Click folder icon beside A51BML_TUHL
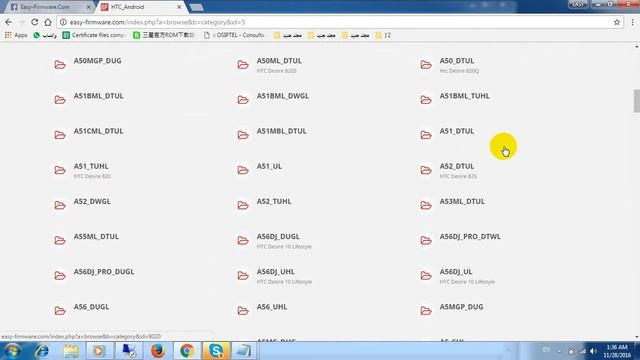 [x=426, y=100]
